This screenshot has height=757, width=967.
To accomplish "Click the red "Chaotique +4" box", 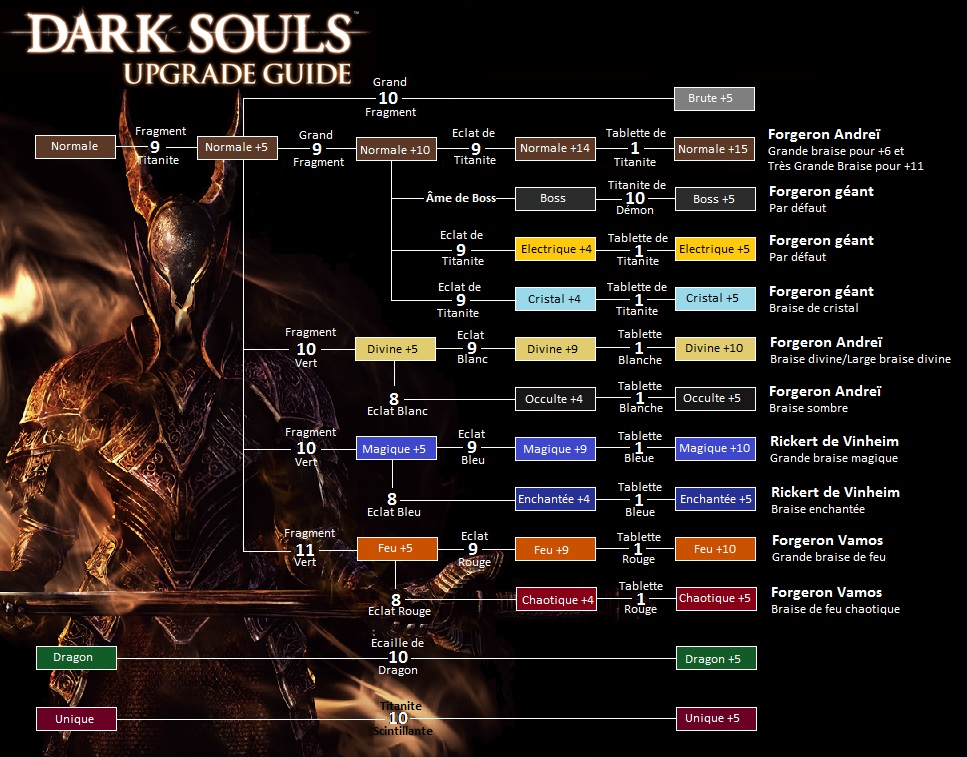I will [x=556, y=599].
